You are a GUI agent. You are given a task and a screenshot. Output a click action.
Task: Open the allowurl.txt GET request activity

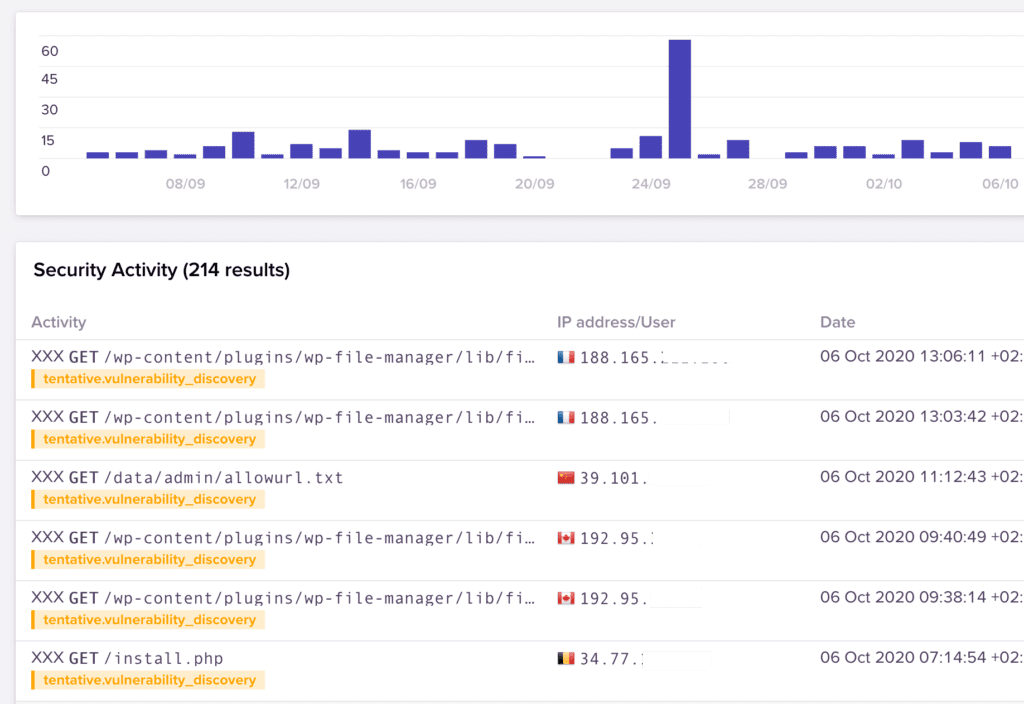point(187,477)
